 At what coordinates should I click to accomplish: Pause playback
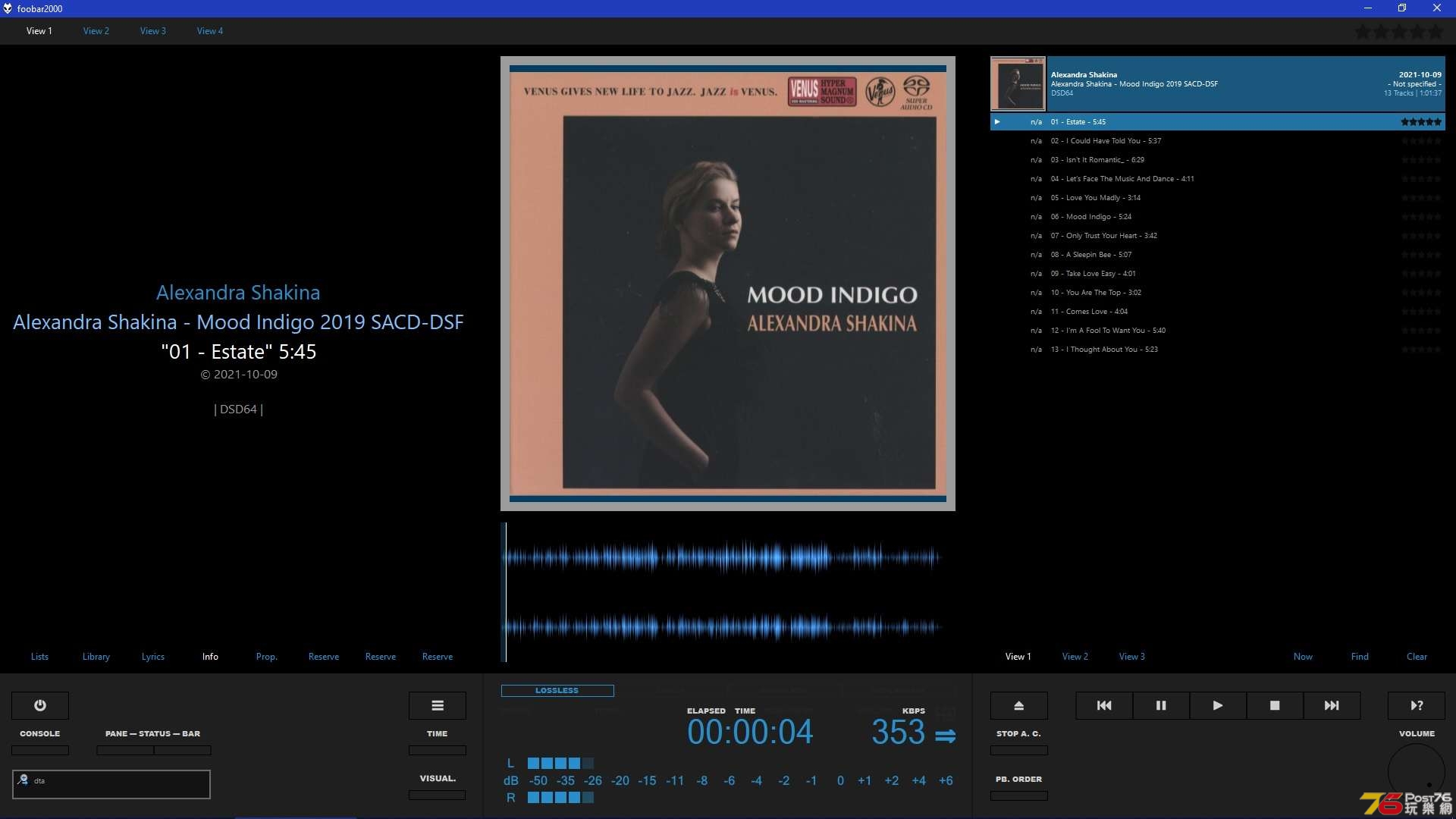click(x=1161, y=705)
